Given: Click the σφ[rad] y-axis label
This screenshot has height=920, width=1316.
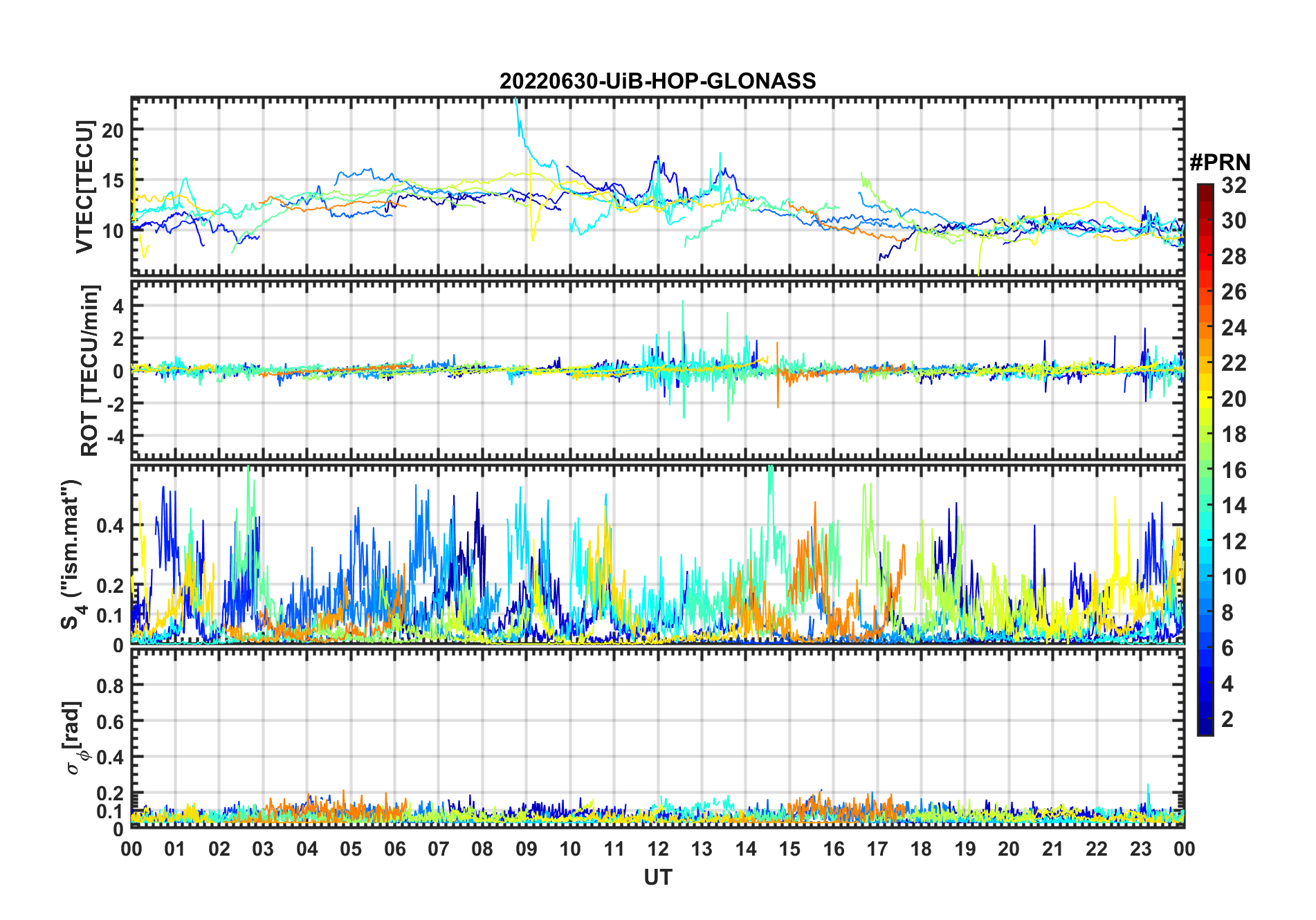Looking at the screenshot, I should tap(74, 738).
